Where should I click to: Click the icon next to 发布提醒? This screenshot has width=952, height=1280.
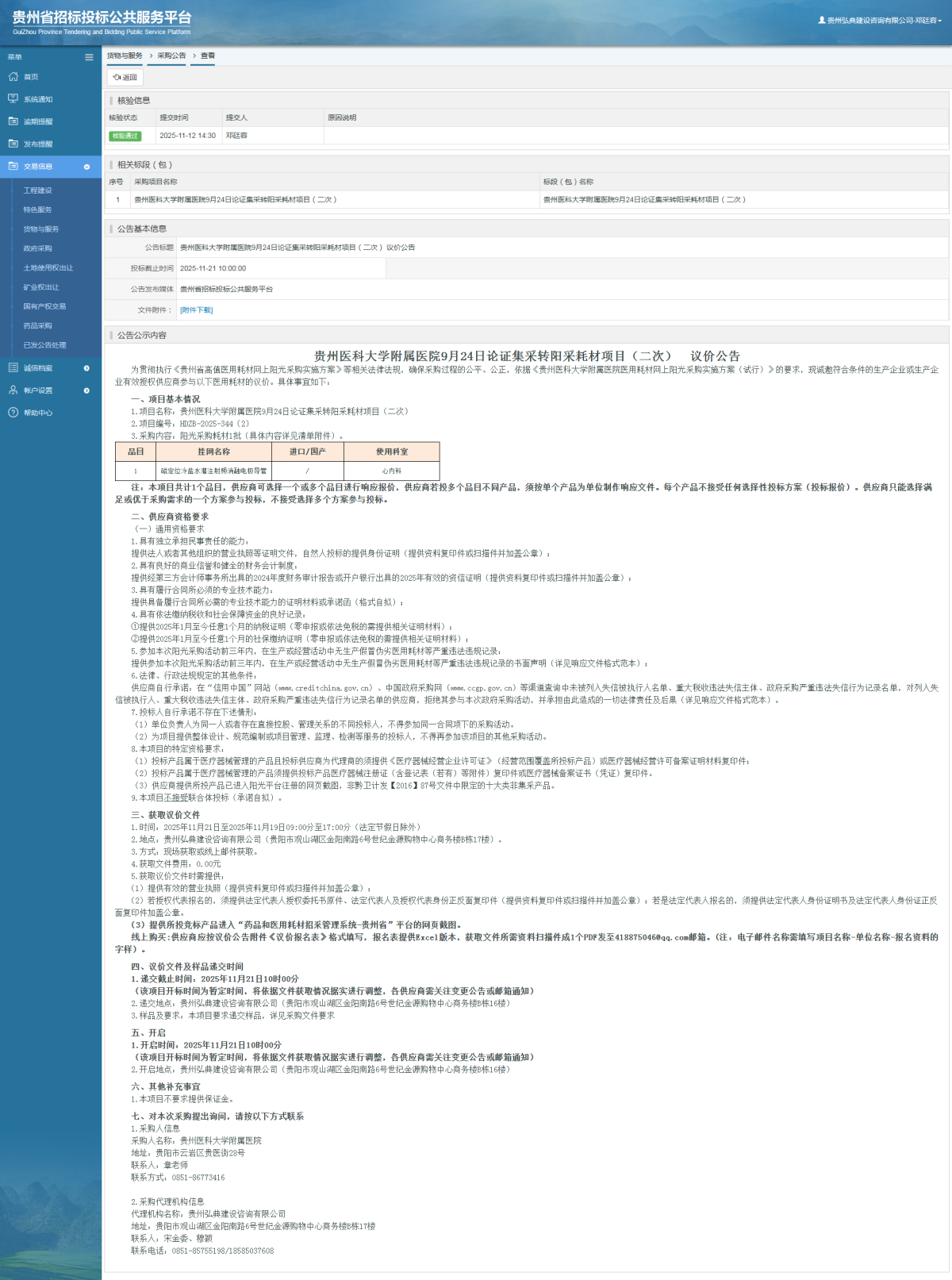[x=13, y=144]
